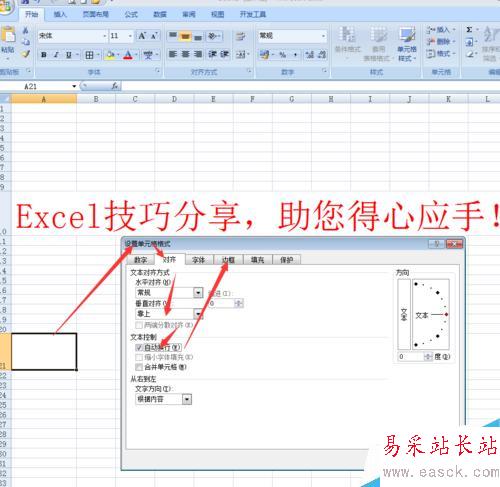The height and width of the screenshot is (487, 500).
Task: Click the 格式 format cells ribbon button
Action: click(x=441, y=53)
